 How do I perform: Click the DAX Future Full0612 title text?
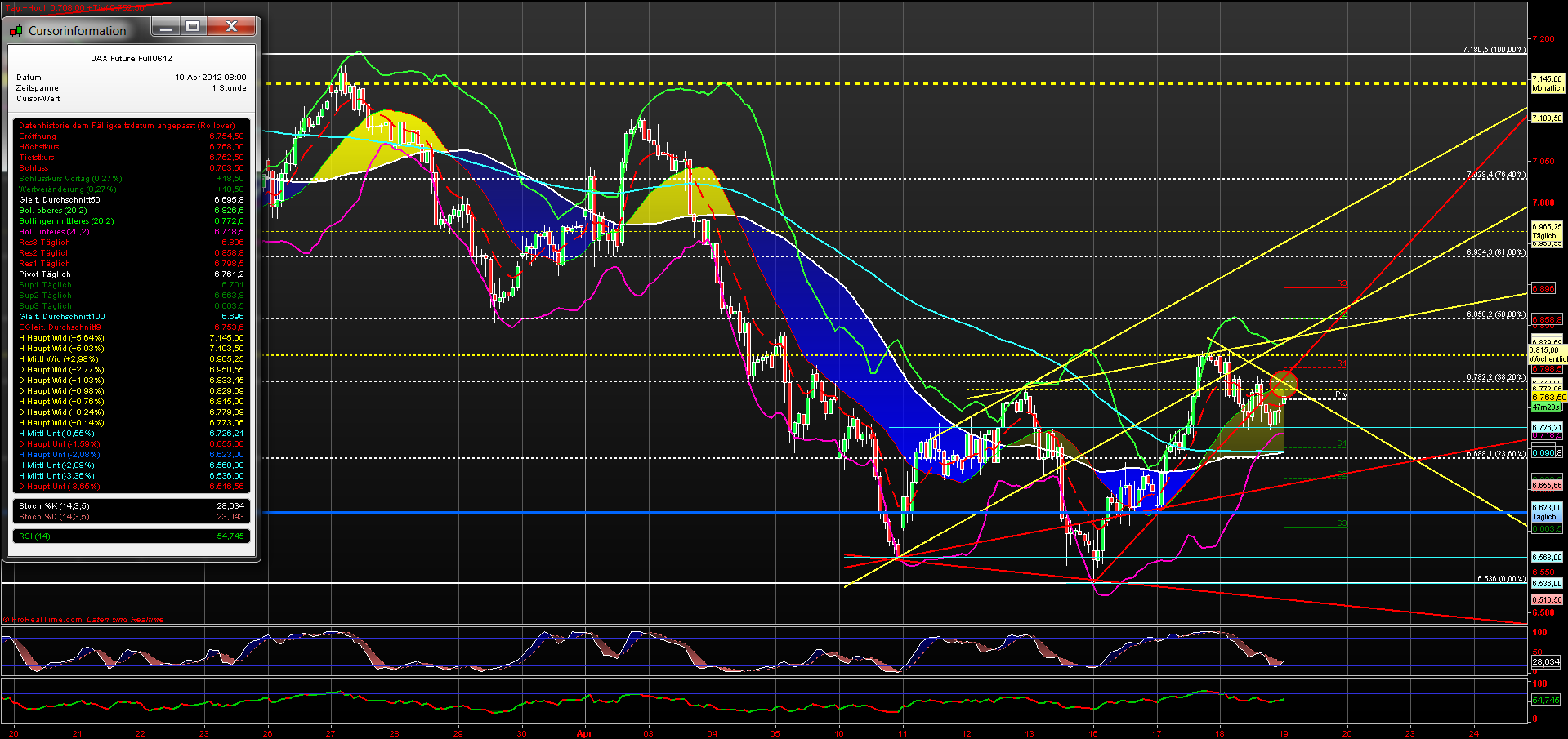click(x=132, y=59)
